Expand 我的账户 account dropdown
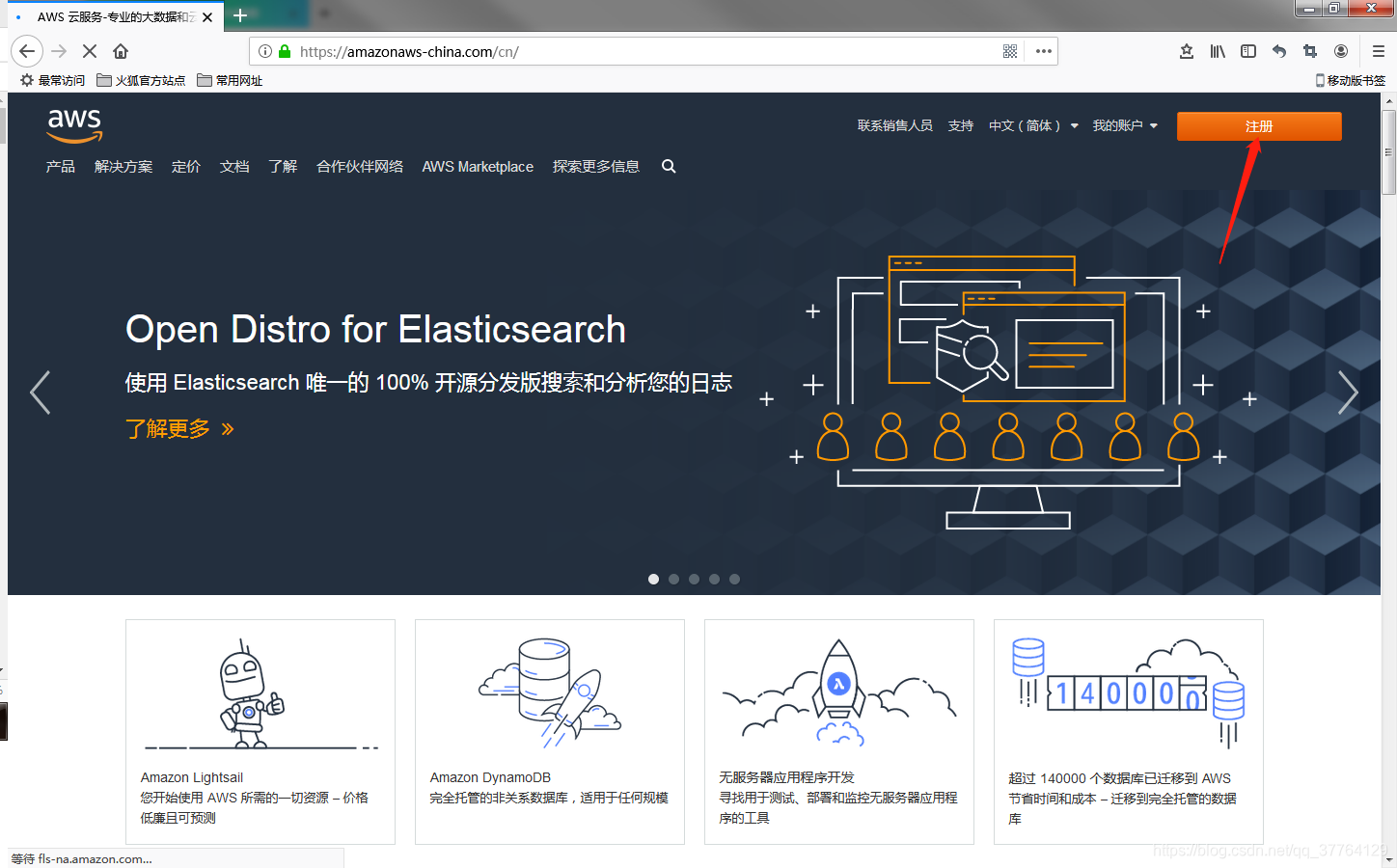This screenshot has height=868, width=1397. pos(1125,125)
